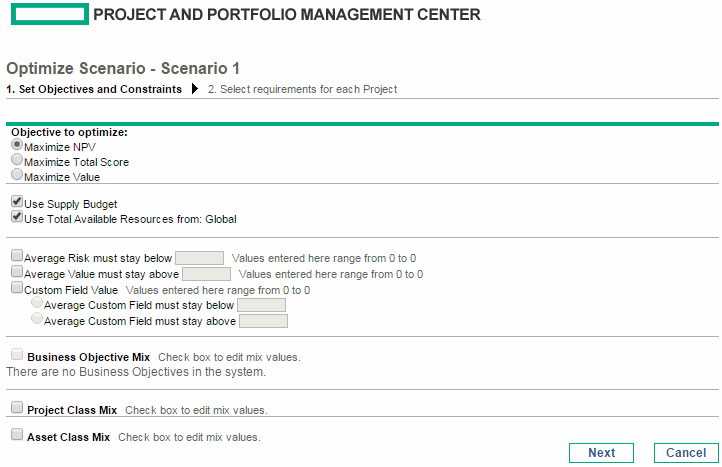Select Maximize NPV radio button
This screenshot has height=467, width=722.
point(17,145)
